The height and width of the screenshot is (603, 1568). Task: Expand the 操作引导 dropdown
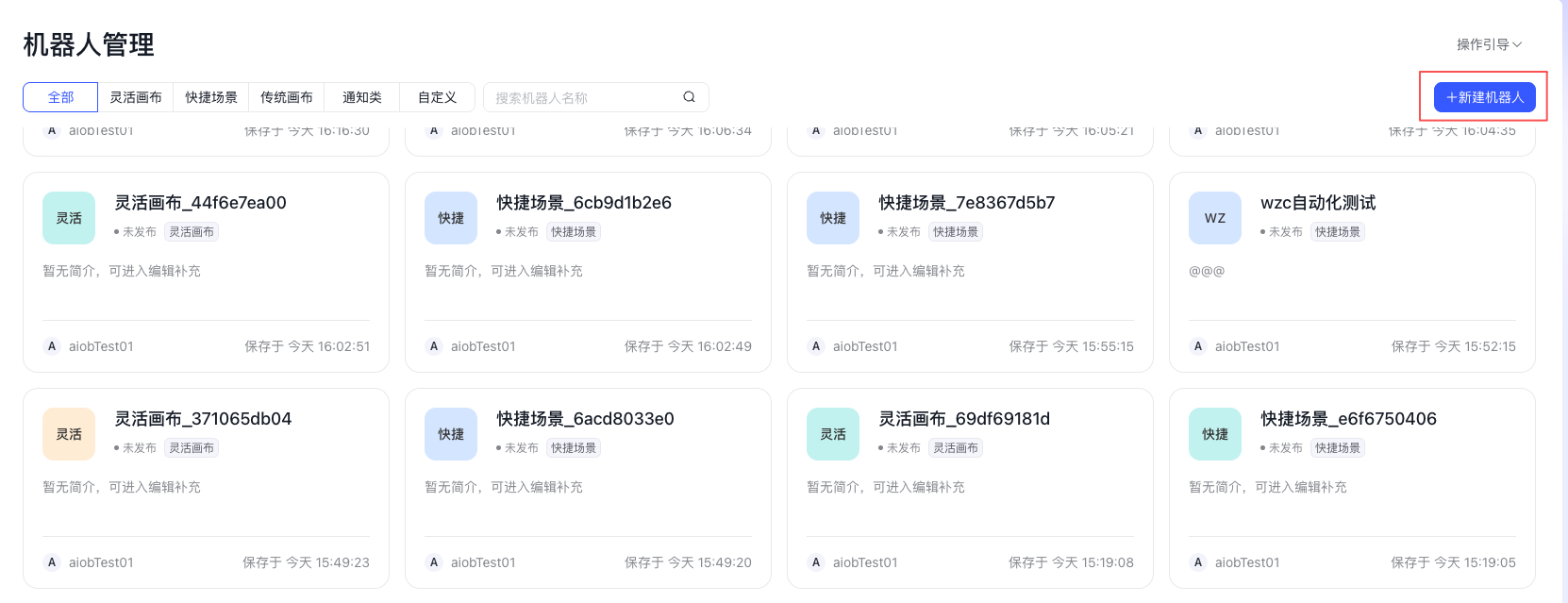pyautogui.click(x=1489, y=44)
